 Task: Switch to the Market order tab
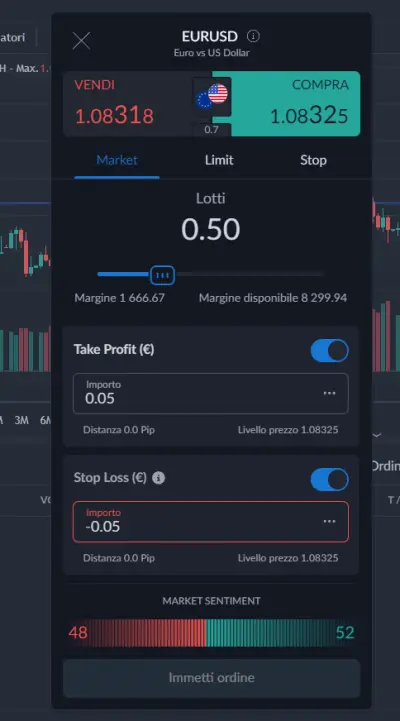click(117, 160)
